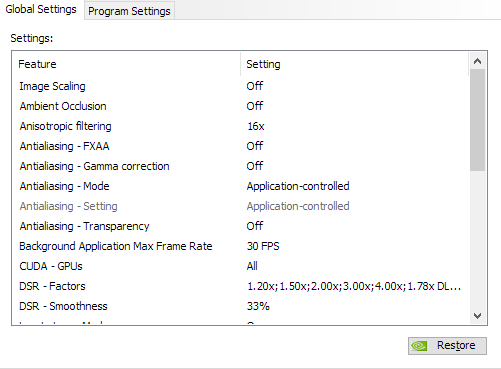The width and height of the screenshot is (501, 369).
Task: Select the DSR - Smoothness row
Action: tap(241, 306)
